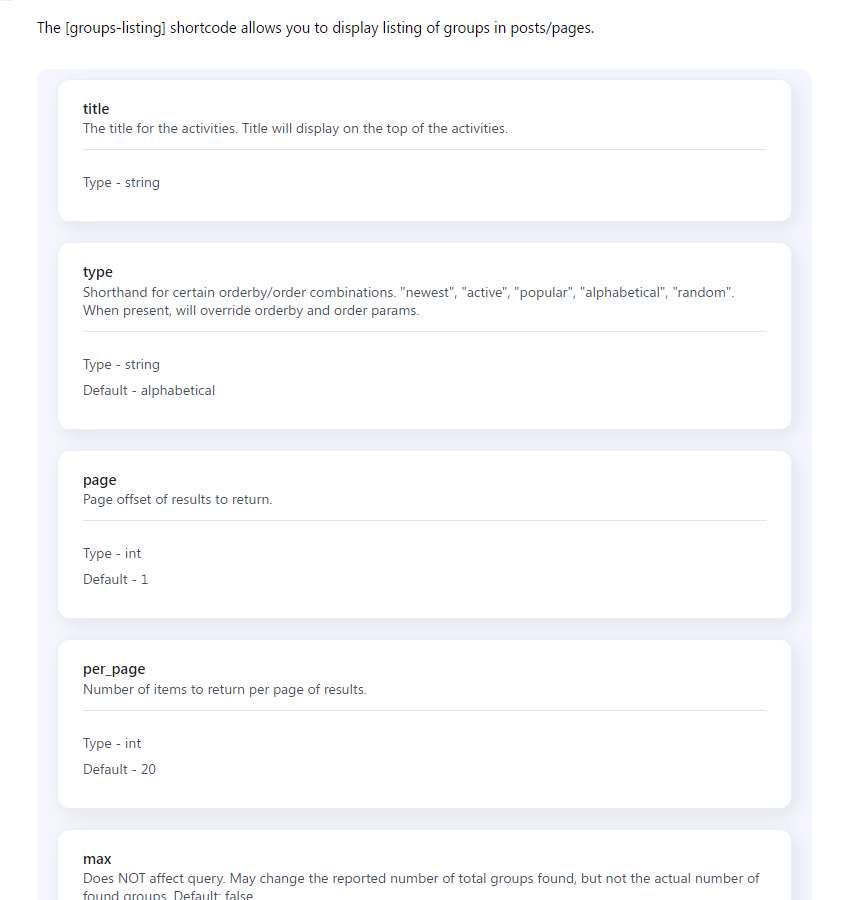Click the "title" parameter heading
Screen dimensions: 850x900
click(x=96, y=109)
